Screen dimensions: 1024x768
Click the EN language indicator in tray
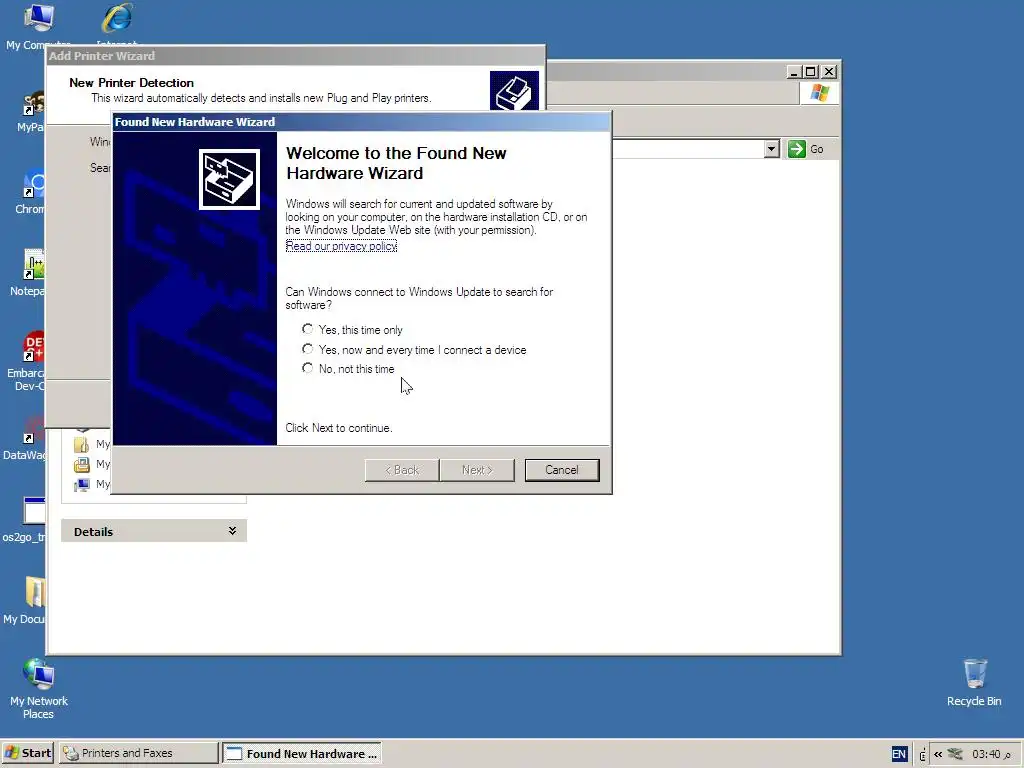[899, 754]
